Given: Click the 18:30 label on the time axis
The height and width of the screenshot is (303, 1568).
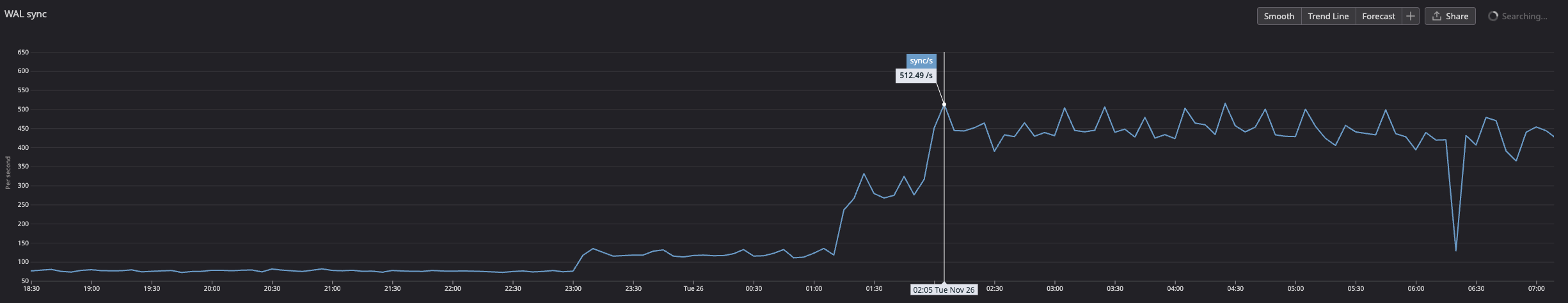Looking at the screenshot, I should (31, 289).
